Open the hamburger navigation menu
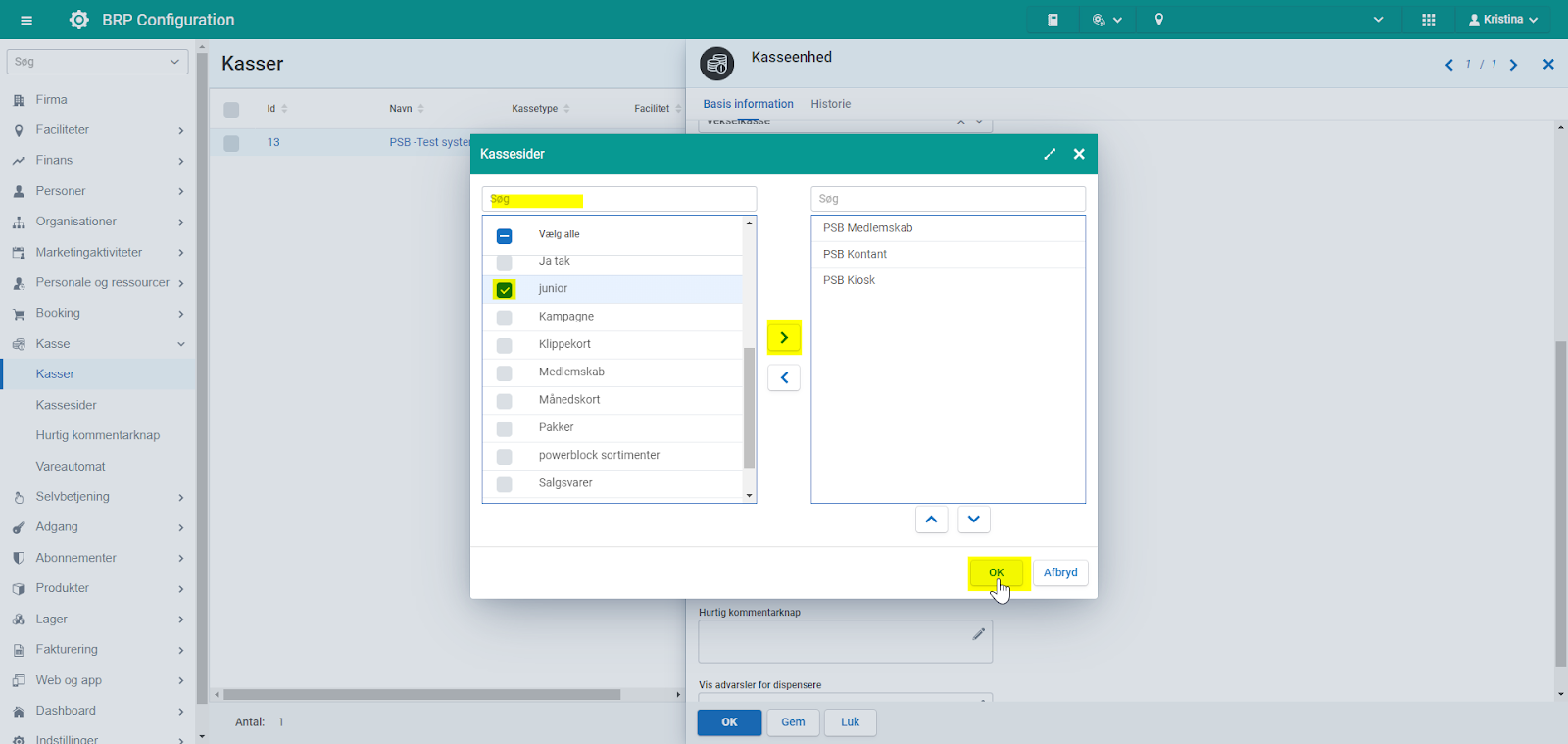This screenshot has height=744, width=1568. (x=26, y=20)
